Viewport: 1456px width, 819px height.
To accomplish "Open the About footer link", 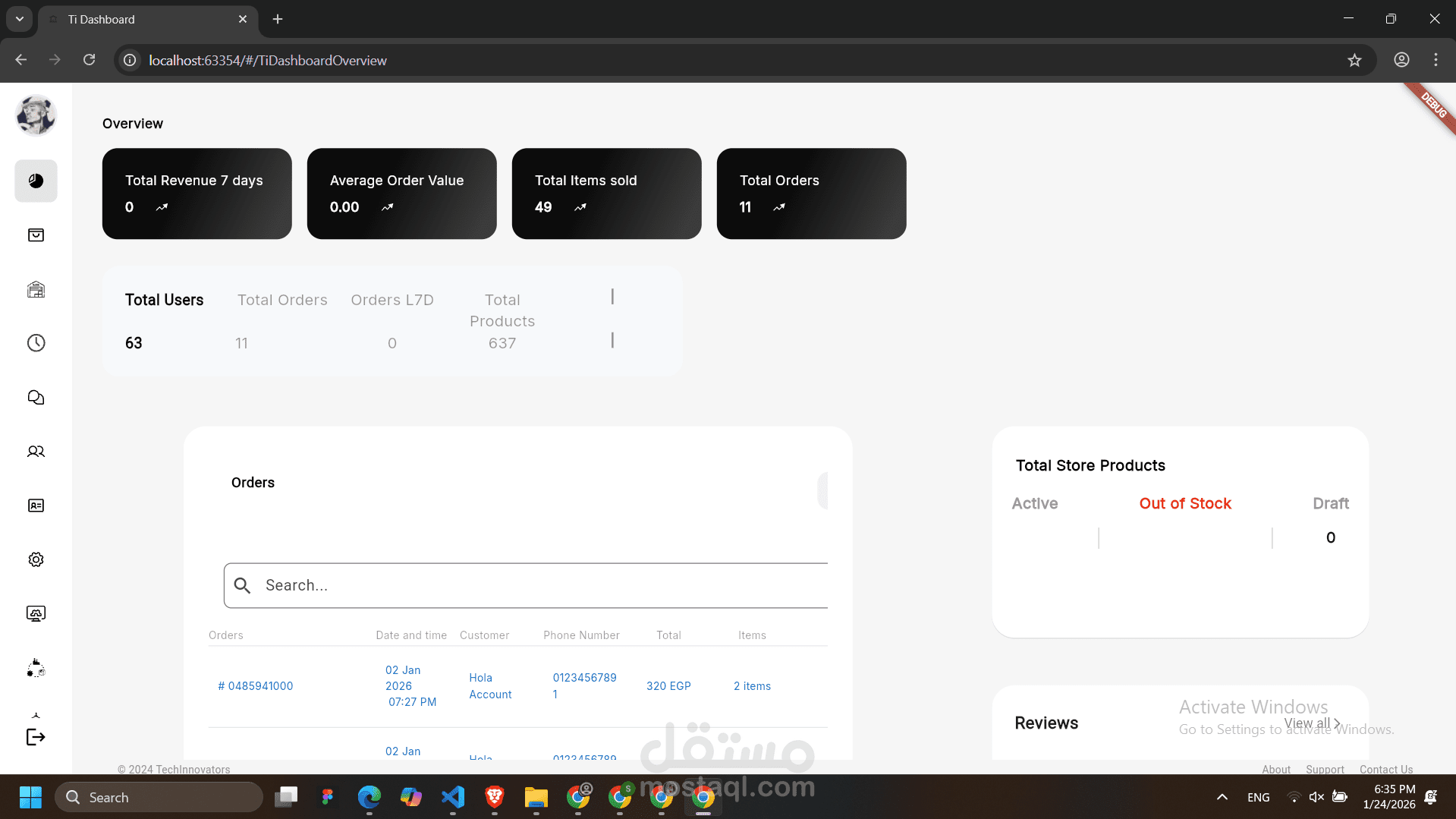I will pyautogui.click(x=1276, y=770).
